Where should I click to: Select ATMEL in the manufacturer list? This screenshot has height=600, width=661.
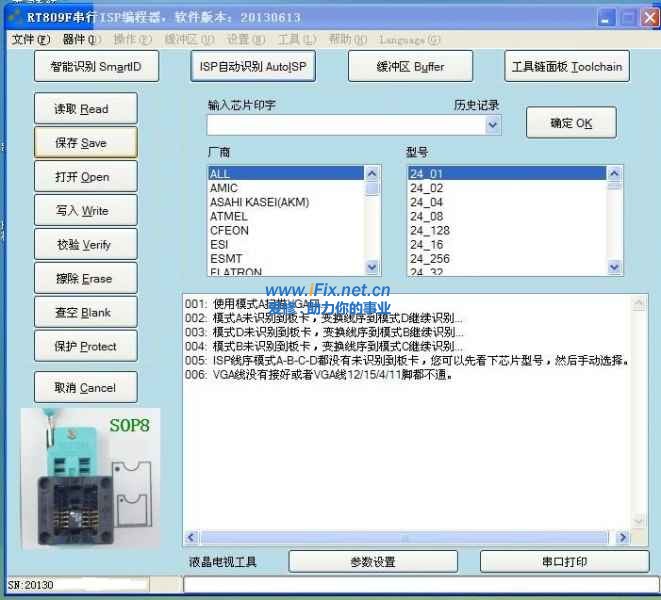286,216
